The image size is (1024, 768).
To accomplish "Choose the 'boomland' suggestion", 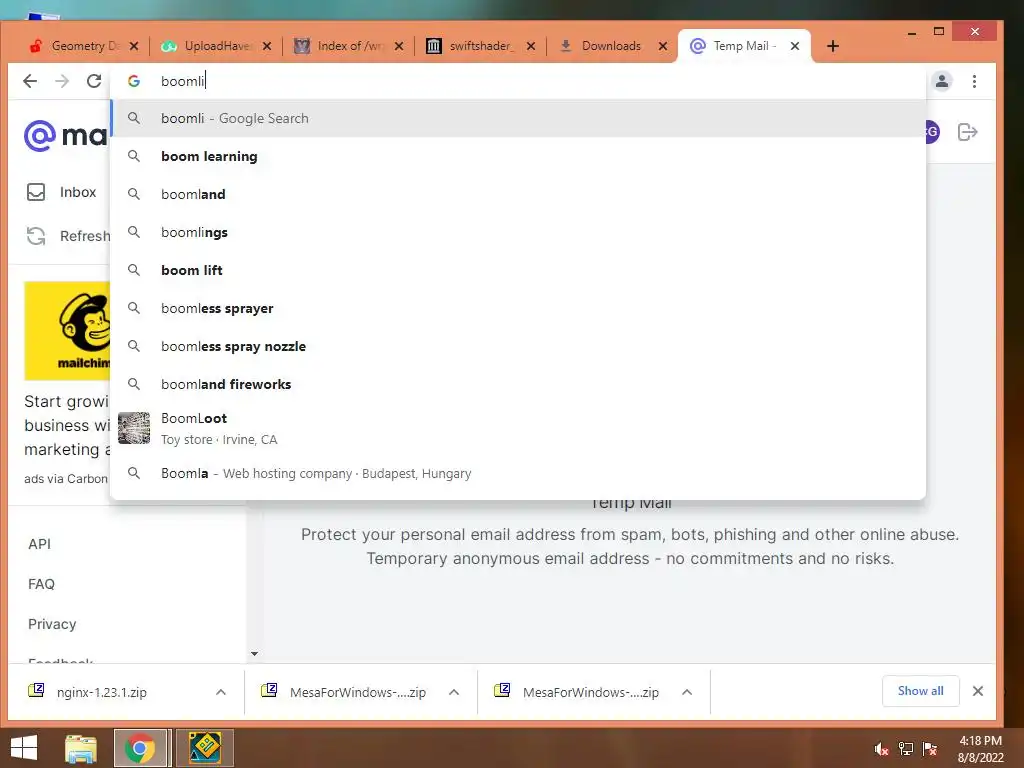I will click(x=518, y=194).
